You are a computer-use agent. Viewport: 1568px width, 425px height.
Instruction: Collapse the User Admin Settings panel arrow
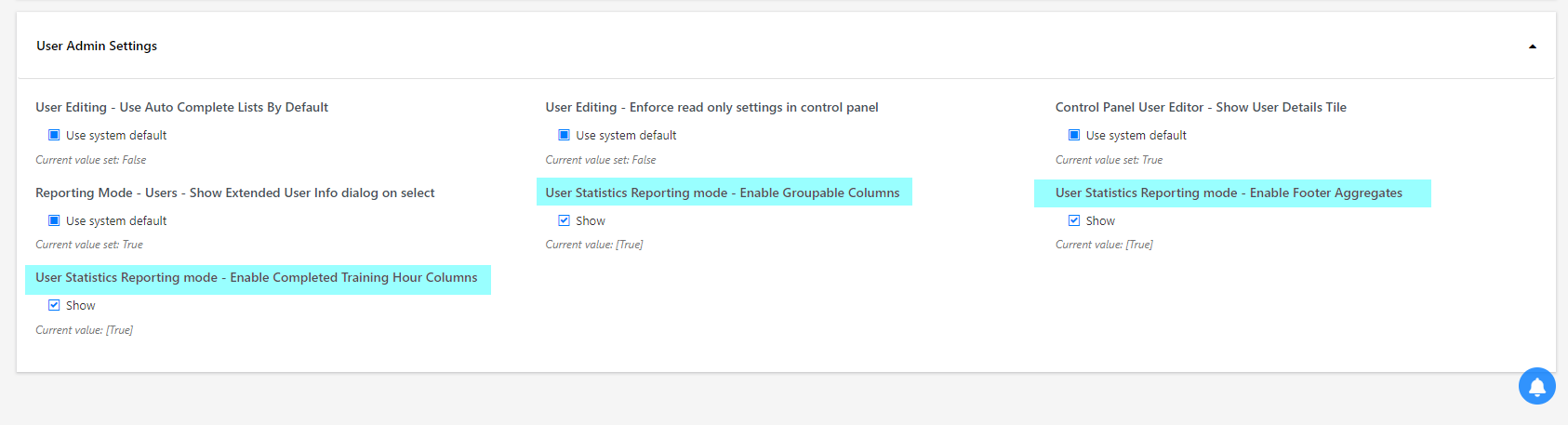pos(1533,46)
